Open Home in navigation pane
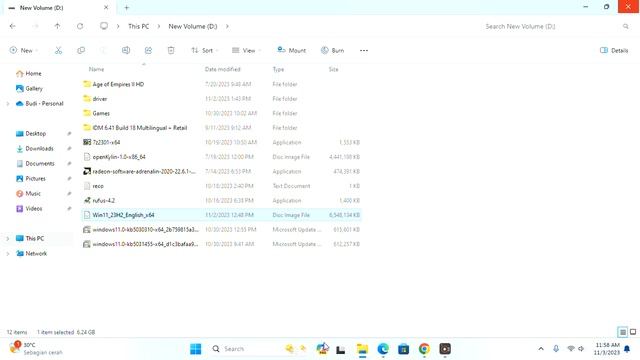This screenshot has height=360, width=640. click(x=29, y=73)
